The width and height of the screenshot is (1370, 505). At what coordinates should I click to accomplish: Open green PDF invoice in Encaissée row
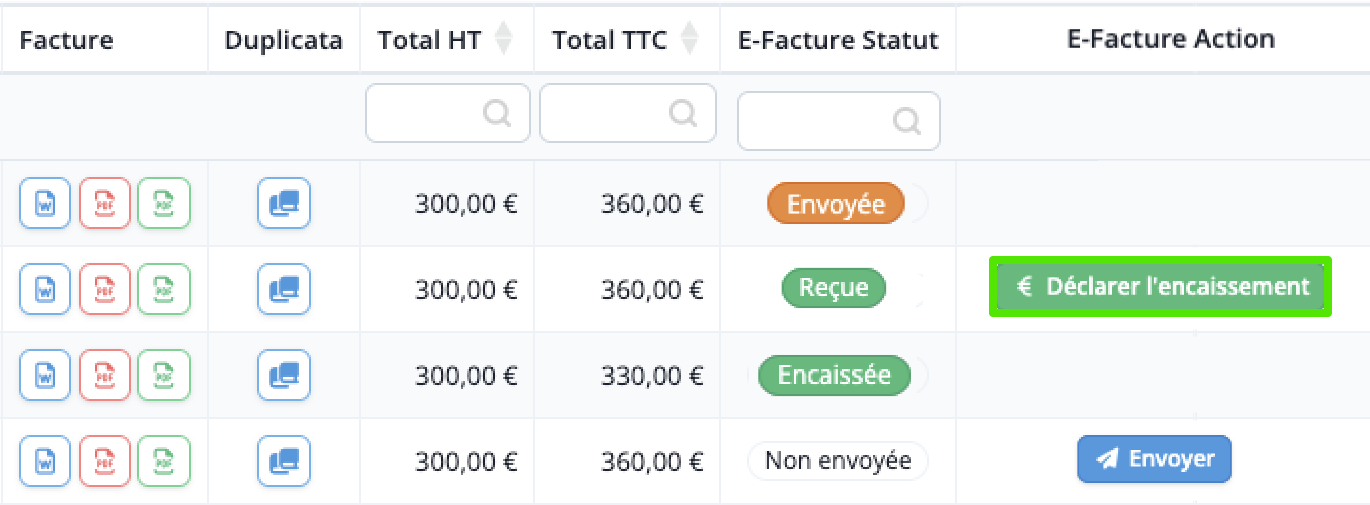click(164, 376)
